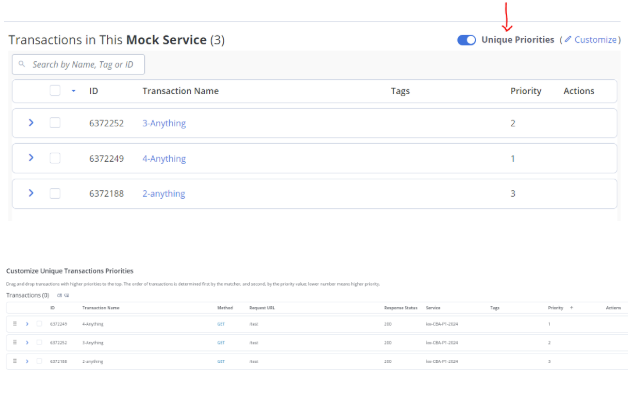Viewport: 642px width, 398px height.
Task: Check the box for transaction 6372252 in Mock Service table
Action: (x=55, y=123)
